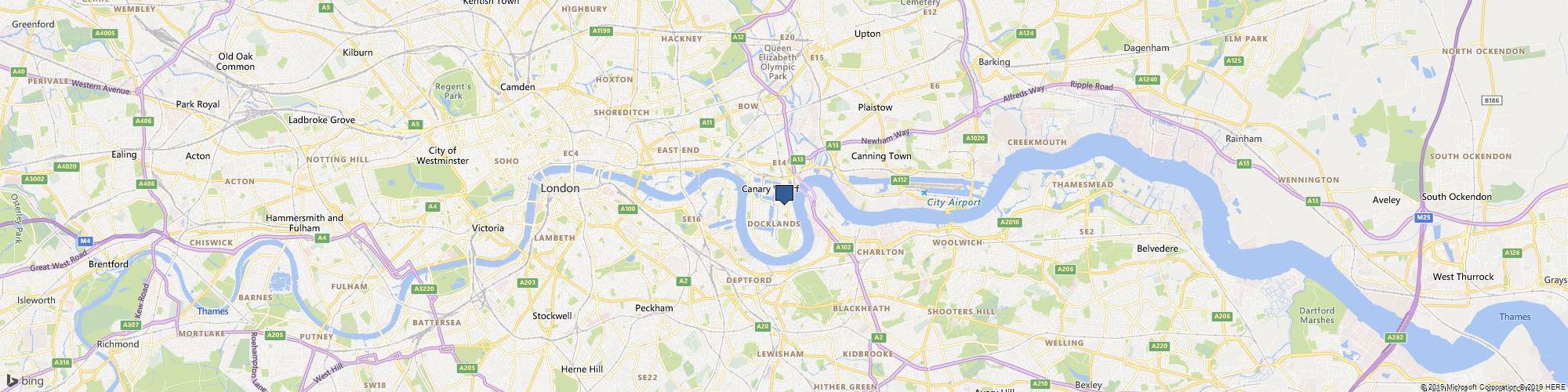Click the A1020 road badge

pos(975,138)
